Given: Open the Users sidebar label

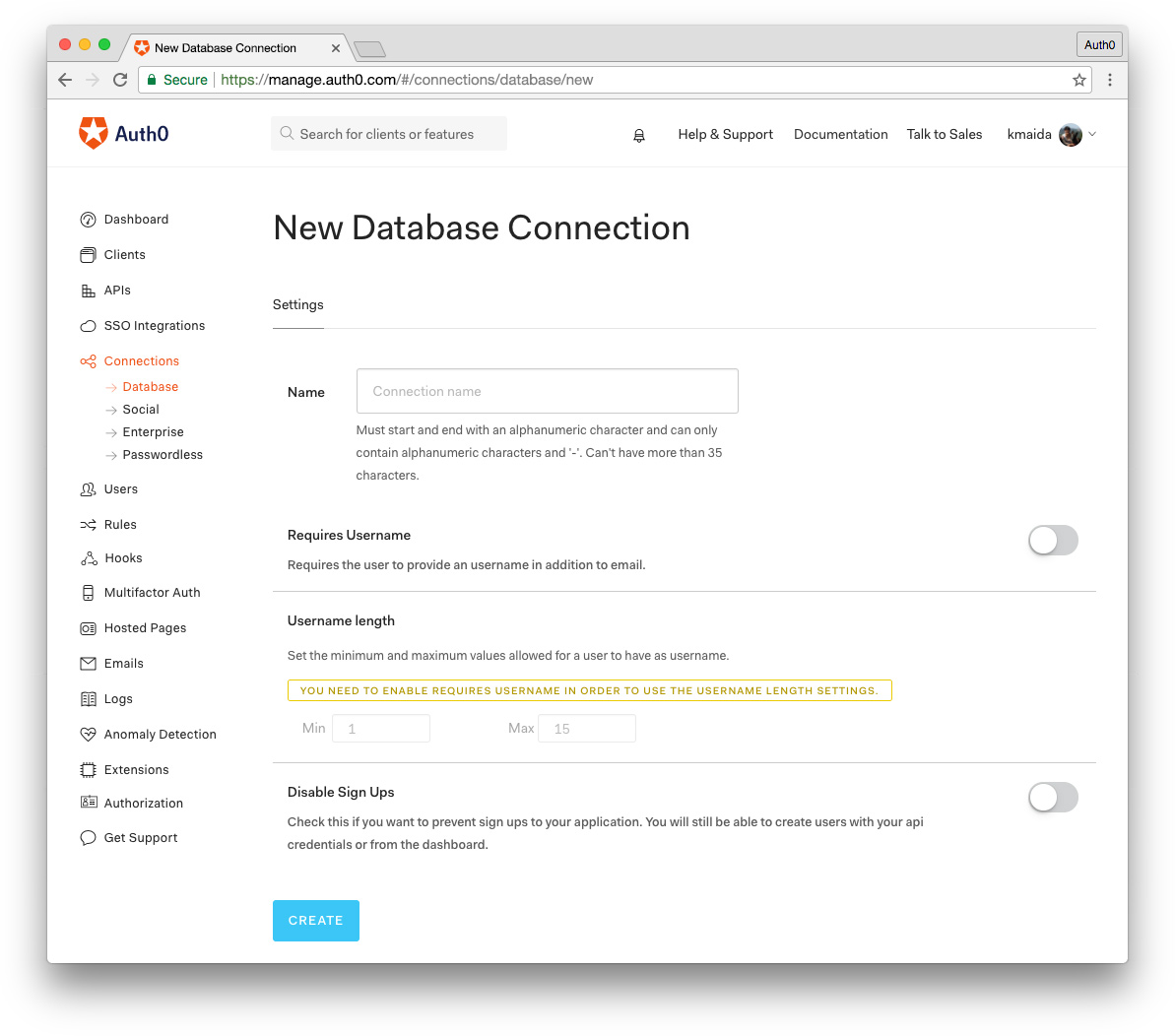Looking at the screenshot, I should (x=120, y=489).
